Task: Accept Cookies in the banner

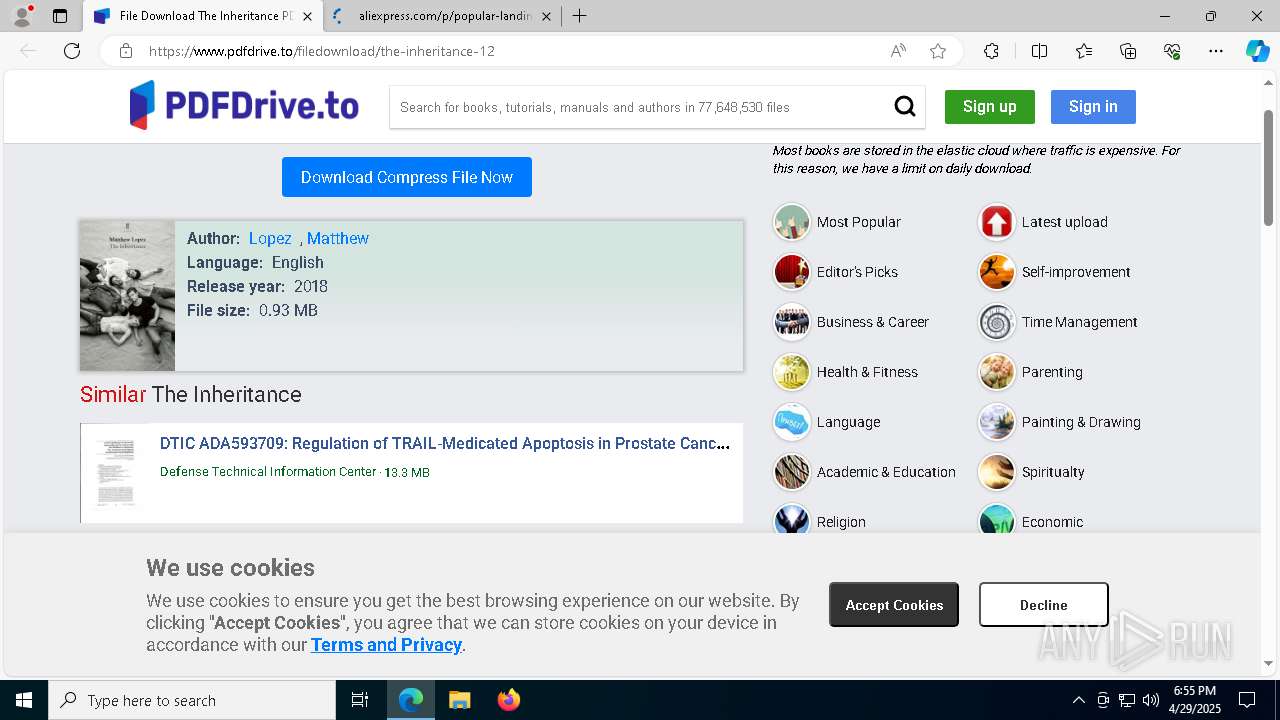Action: 894,605
